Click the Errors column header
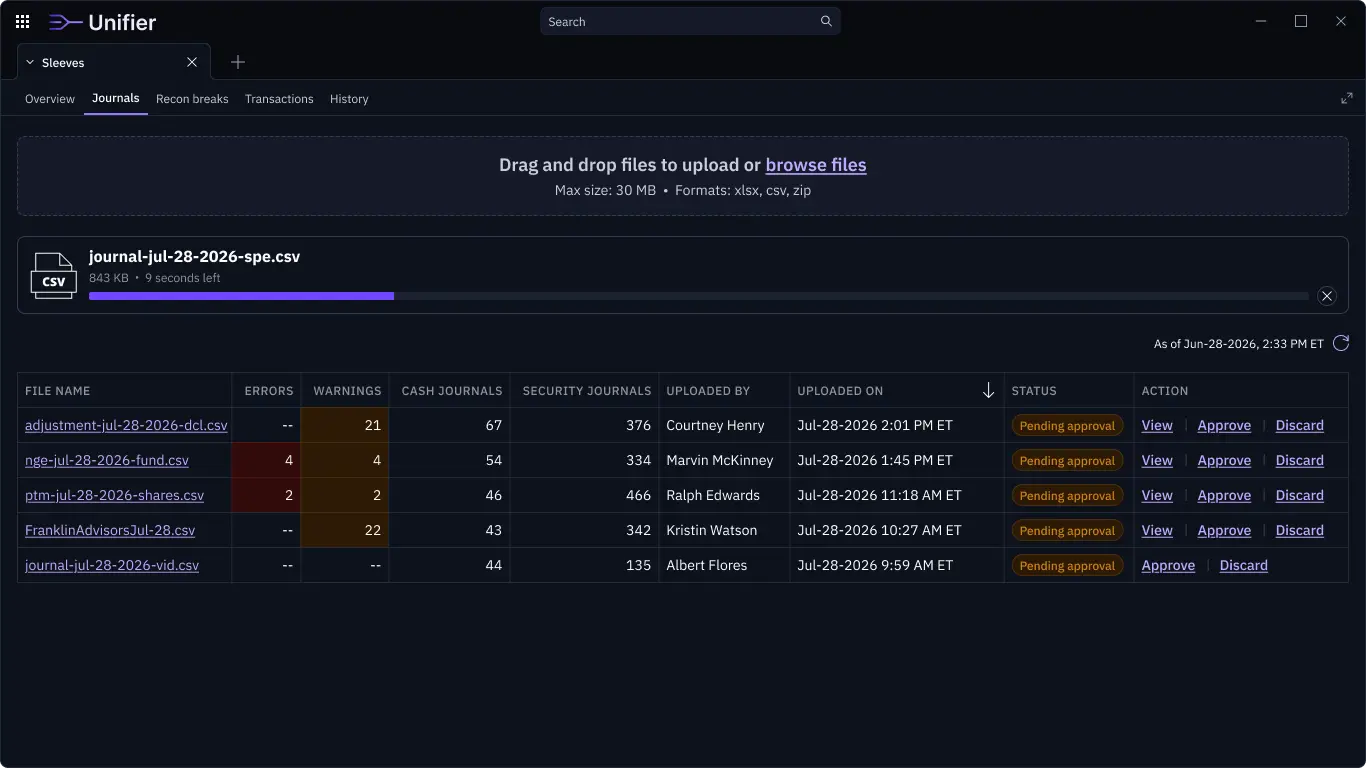The width and height of the screenshot is (1366, 768). (x=269, y=391)
